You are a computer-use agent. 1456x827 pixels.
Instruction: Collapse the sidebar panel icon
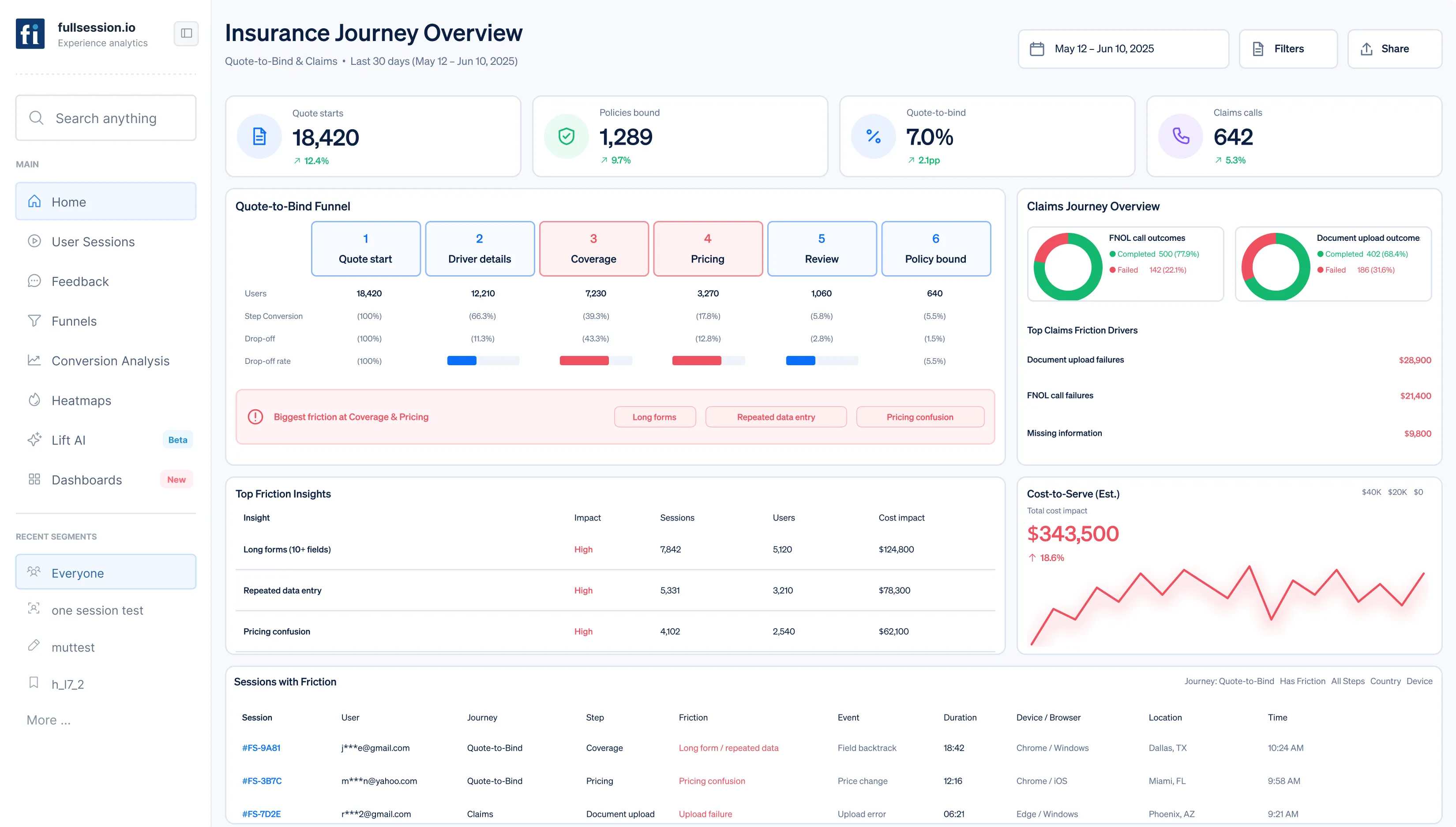click(x=186, y=34)
